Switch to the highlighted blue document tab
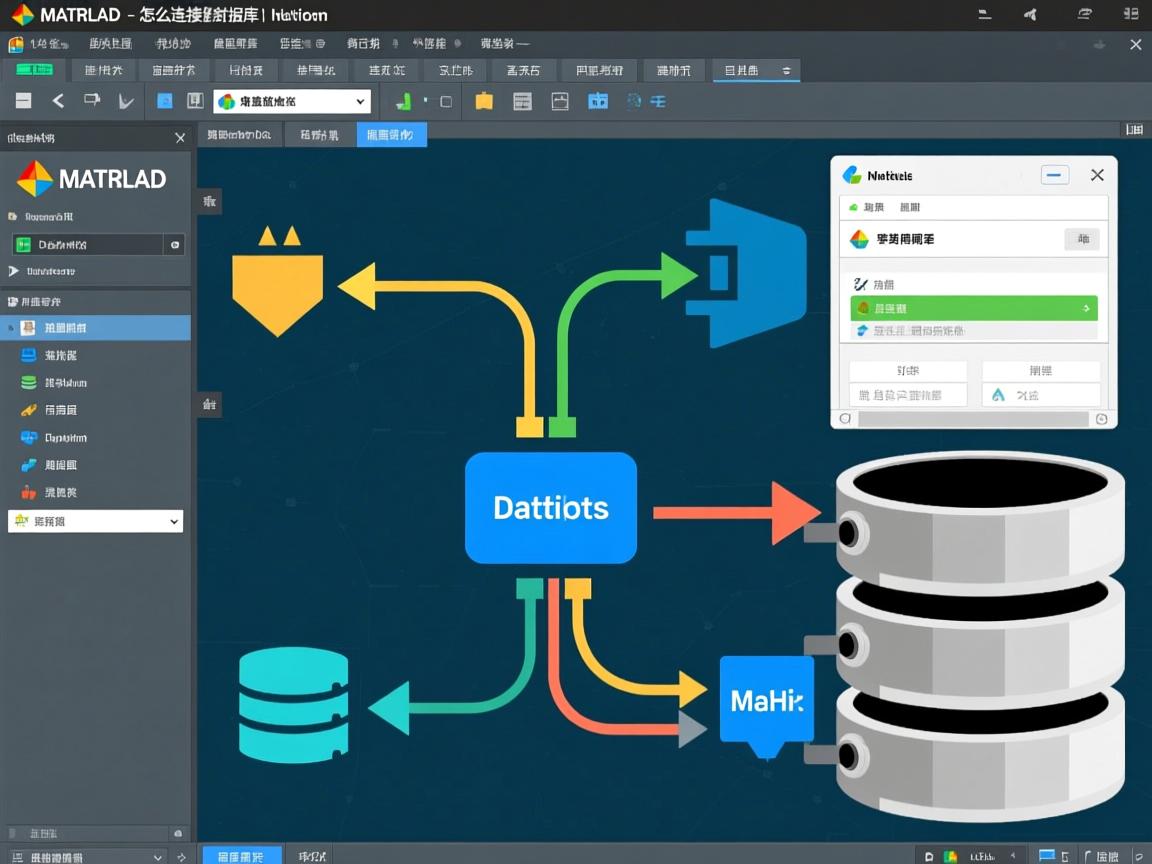 coord(391,135)
